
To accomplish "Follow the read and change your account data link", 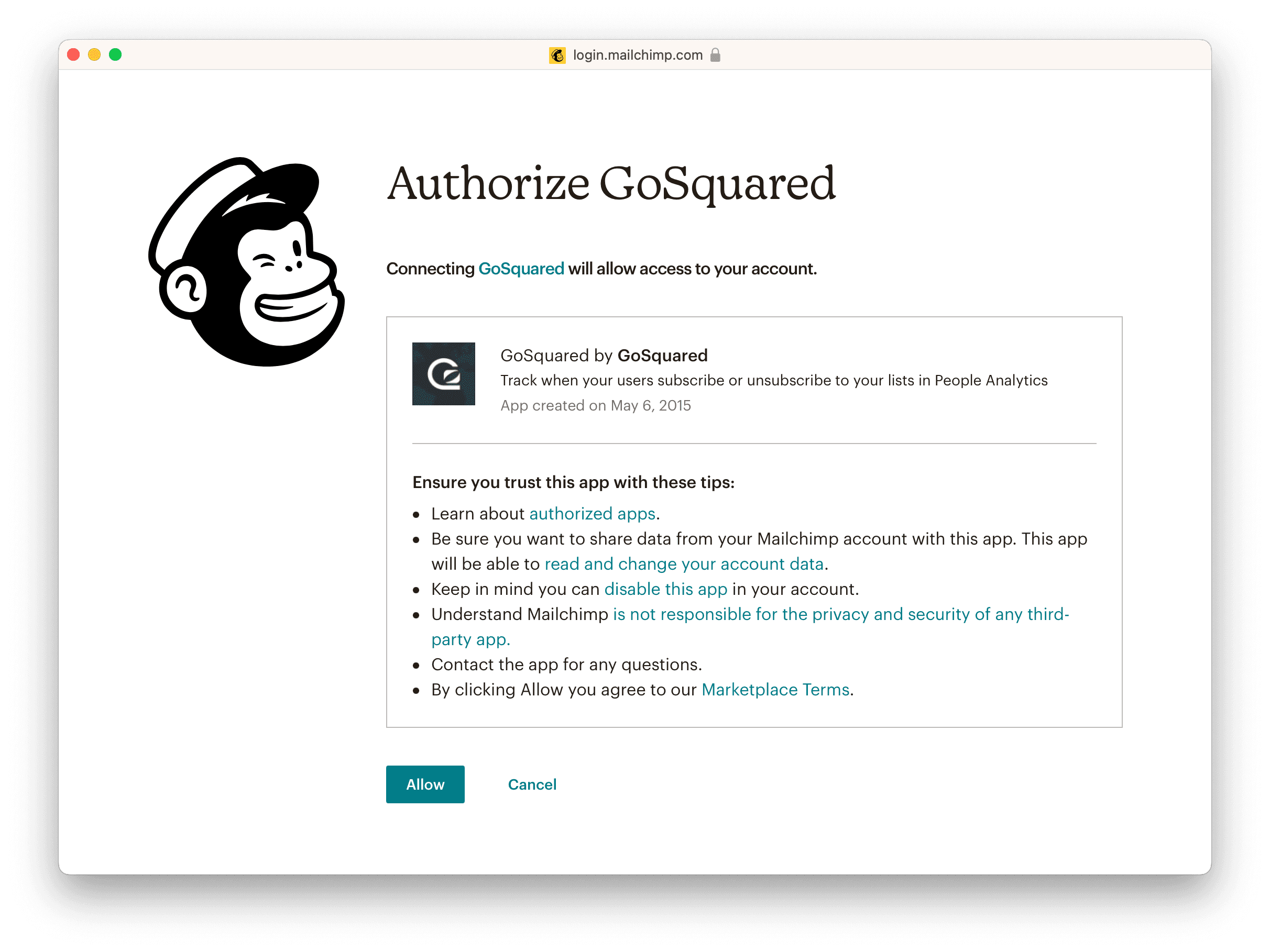I will [684, 563].
